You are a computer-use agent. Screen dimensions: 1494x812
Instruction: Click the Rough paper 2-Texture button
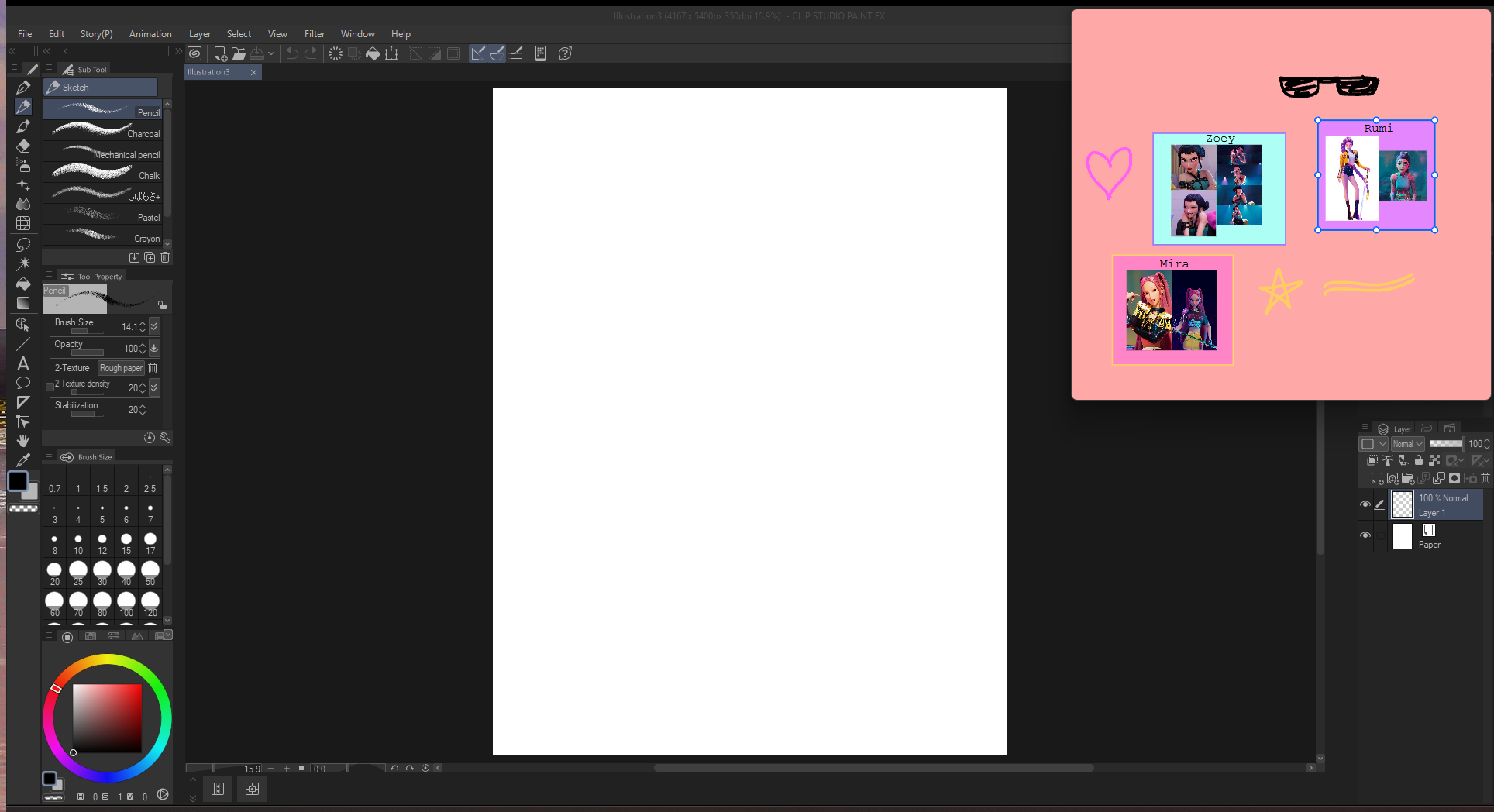(120, 368)
